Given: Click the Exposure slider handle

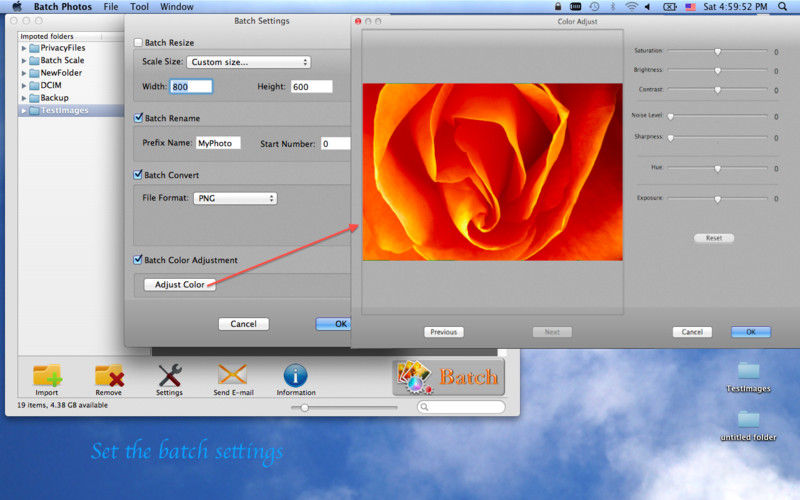Looking at the screenshot, I should [x=717, y=199].
